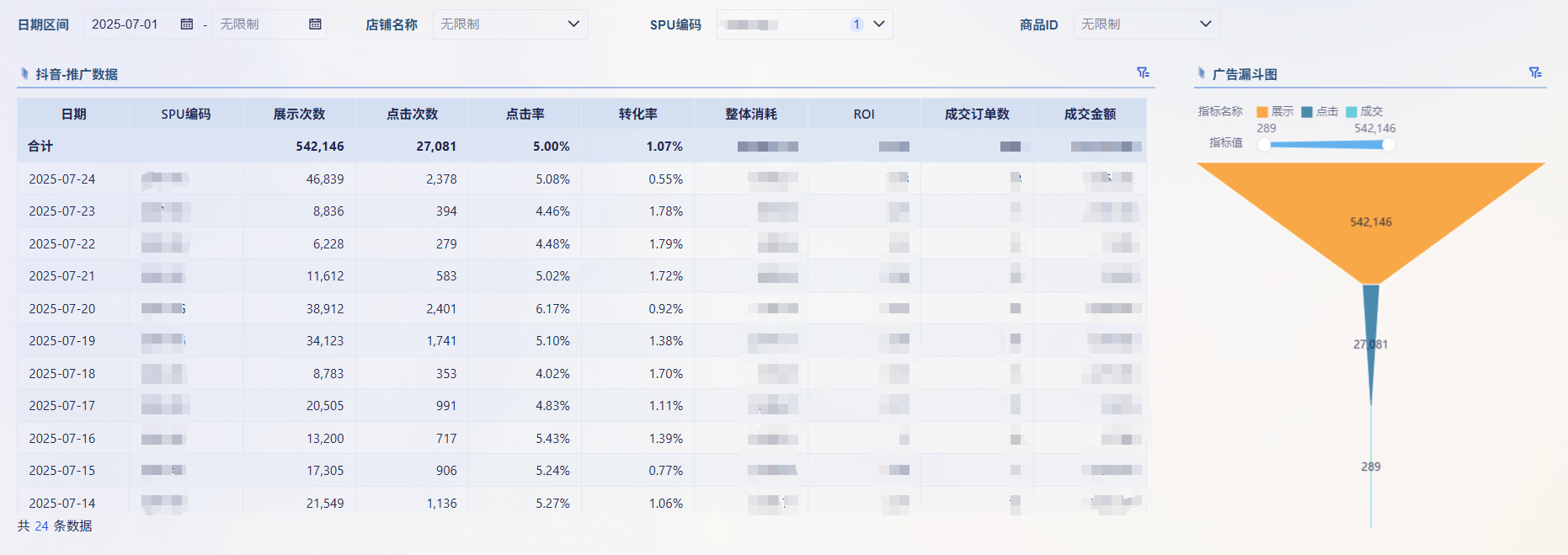This screenshot has width=1568, height=555.
Task: Select row date 2025-07-19
Action: 62,340
